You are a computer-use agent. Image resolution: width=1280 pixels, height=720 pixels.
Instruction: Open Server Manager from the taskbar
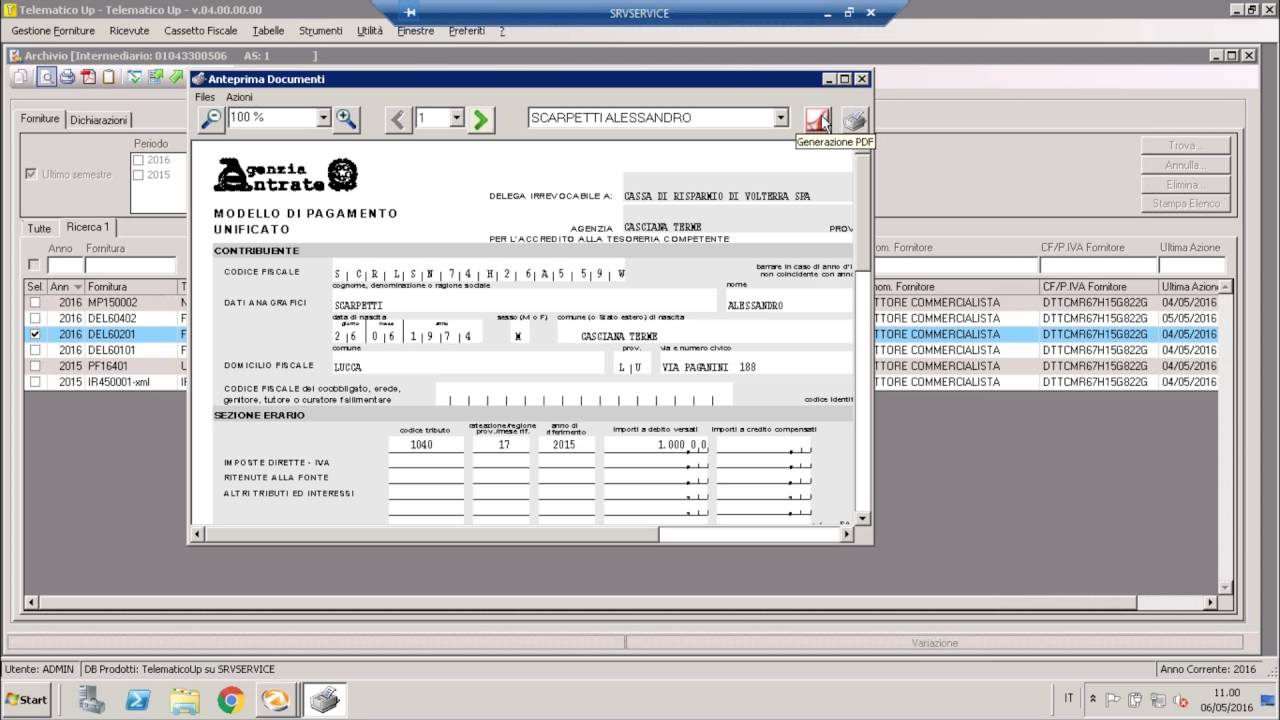(93, 699)
